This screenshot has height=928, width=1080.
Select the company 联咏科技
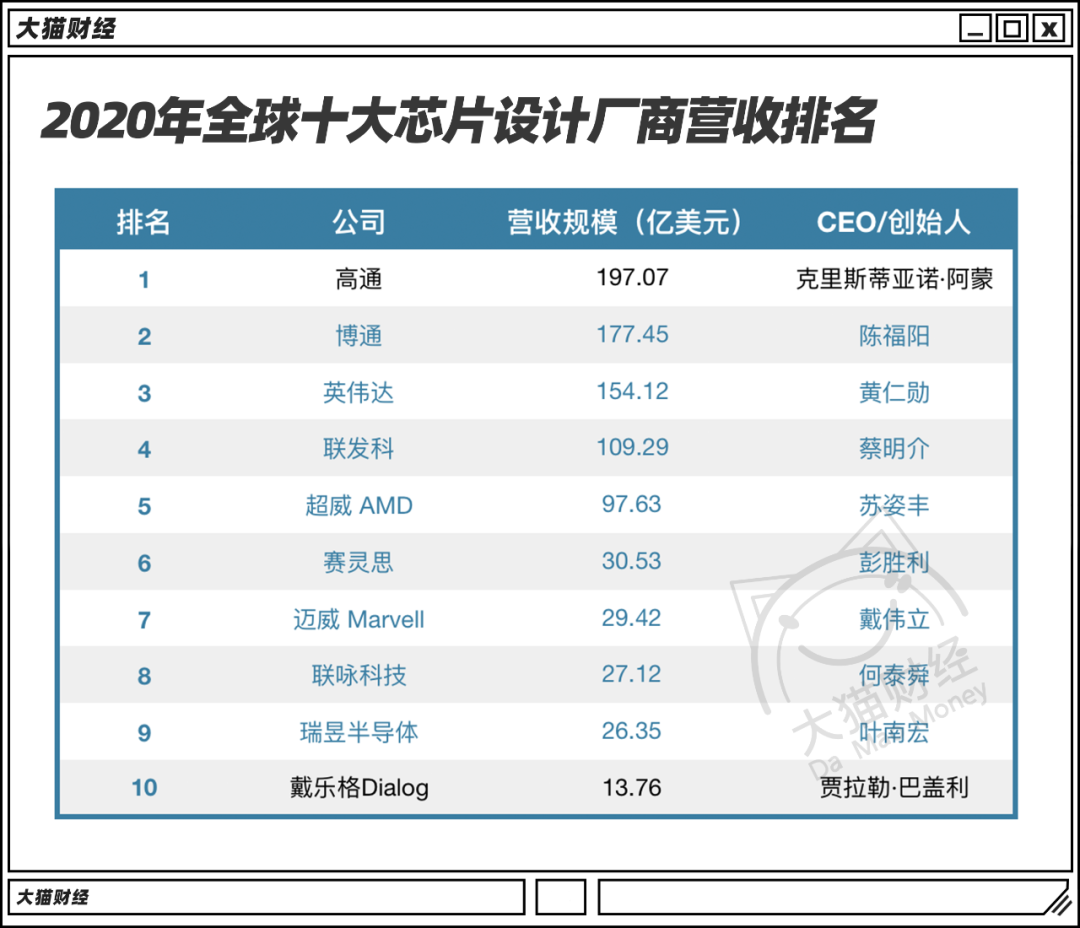[359, 675]
